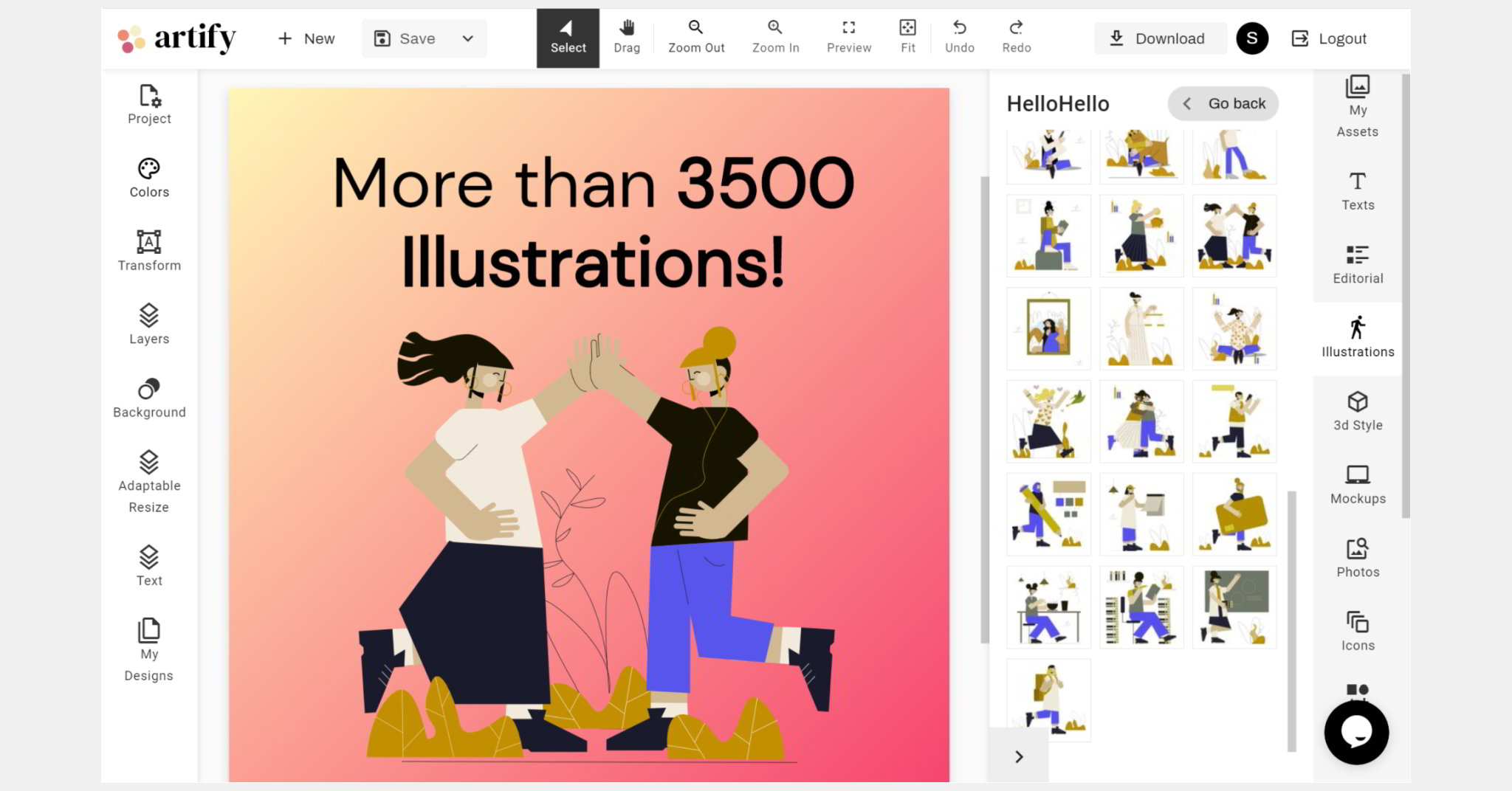Image resolution: width=1512 pixels, height=791 pixels.
Task: Create a New design
Action: point(306,38)
